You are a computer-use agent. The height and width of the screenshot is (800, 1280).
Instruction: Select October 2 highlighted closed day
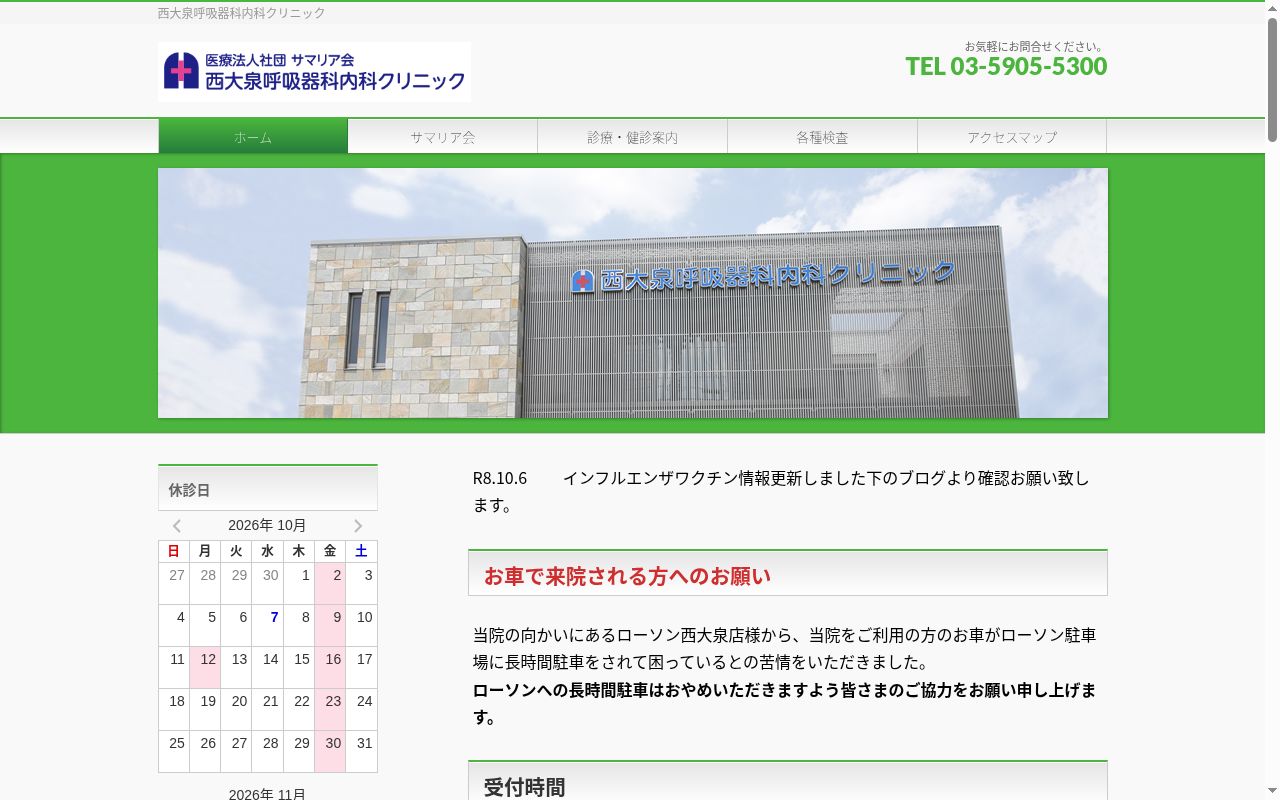330,583
